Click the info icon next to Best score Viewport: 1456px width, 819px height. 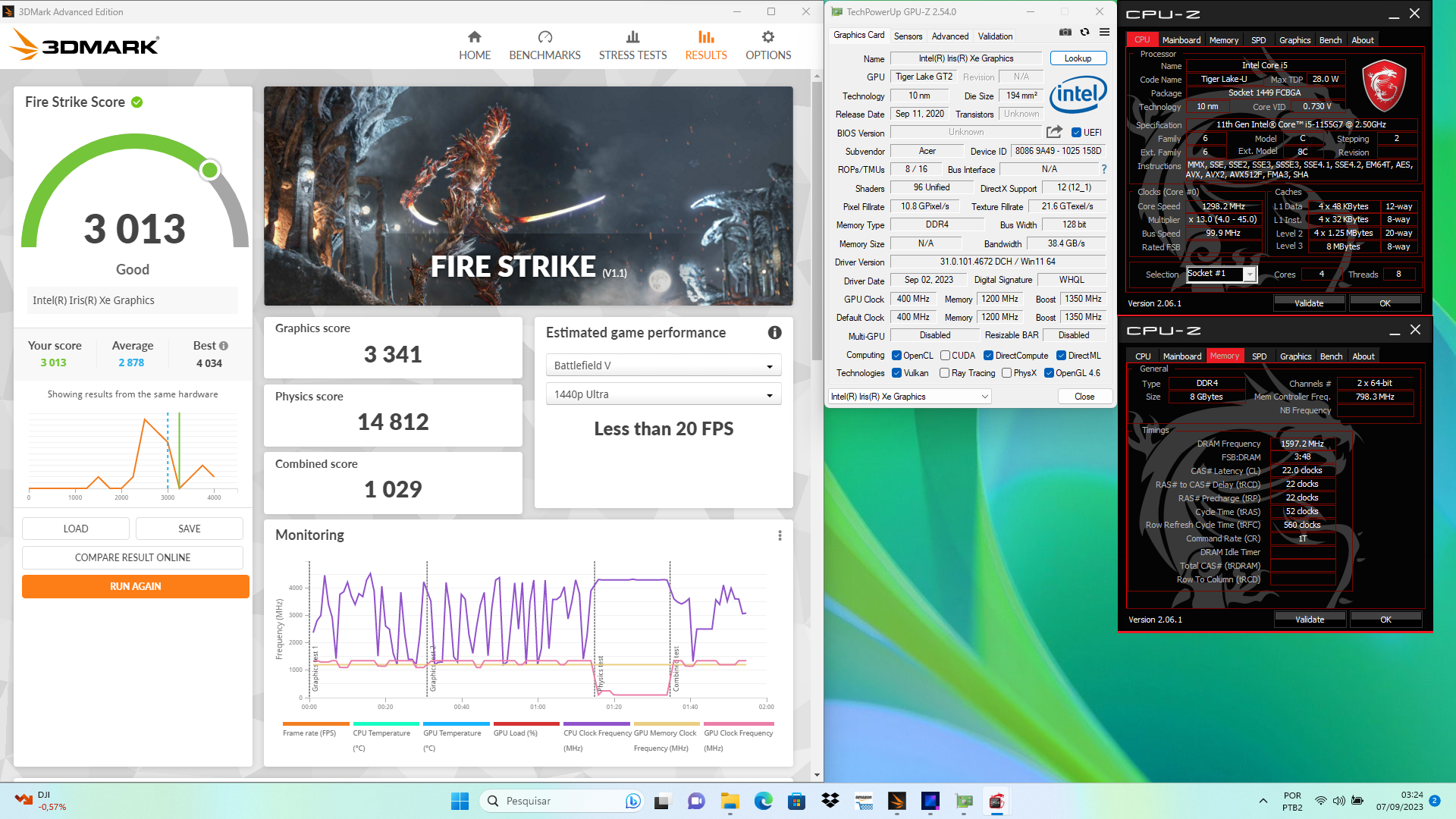(224, 346)
